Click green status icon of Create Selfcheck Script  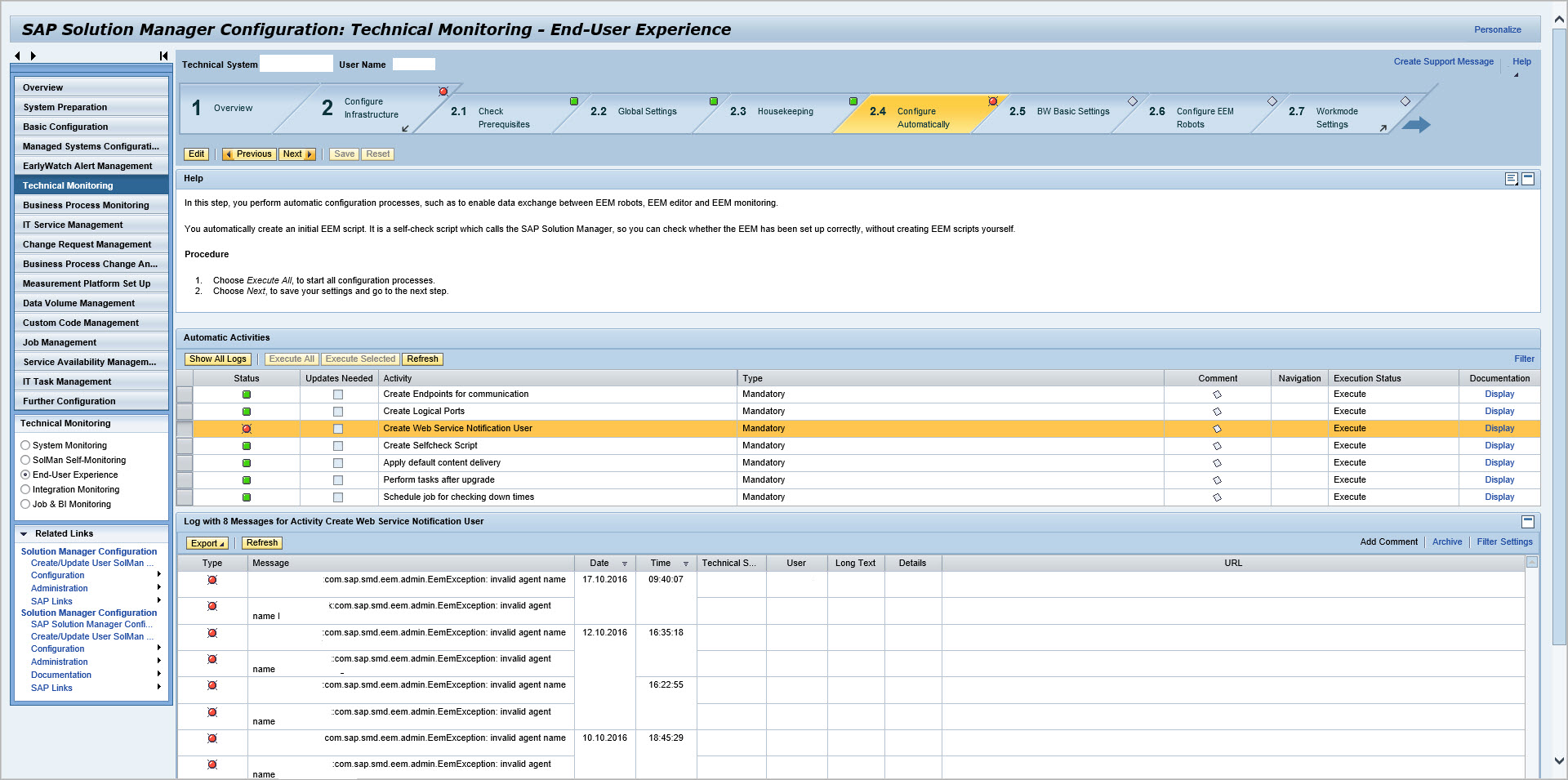point(247,446)
